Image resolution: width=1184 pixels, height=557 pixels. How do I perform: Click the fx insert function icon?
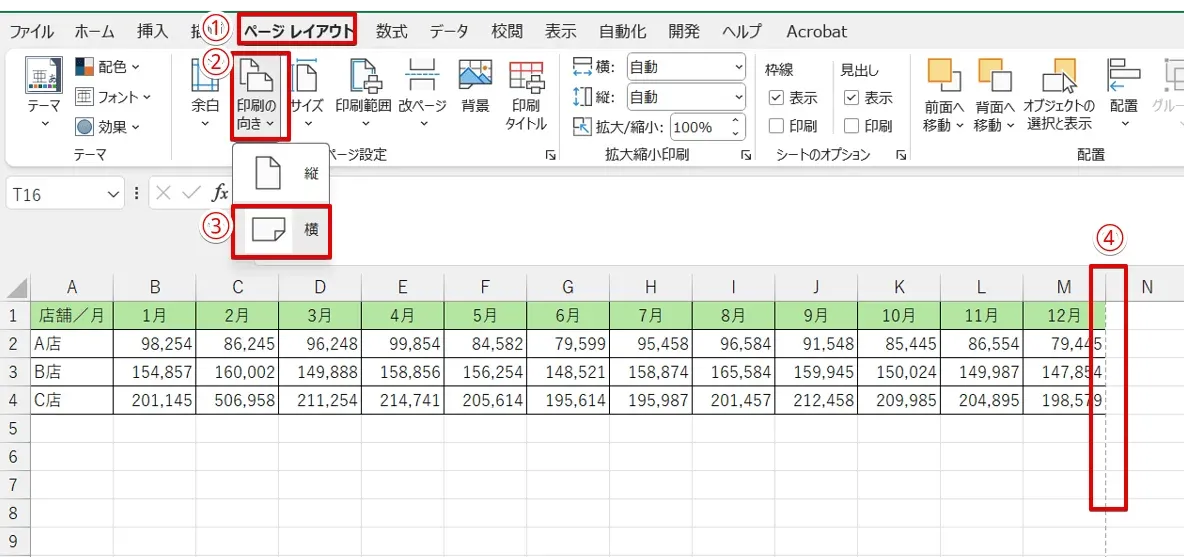(x=220, y=194)
